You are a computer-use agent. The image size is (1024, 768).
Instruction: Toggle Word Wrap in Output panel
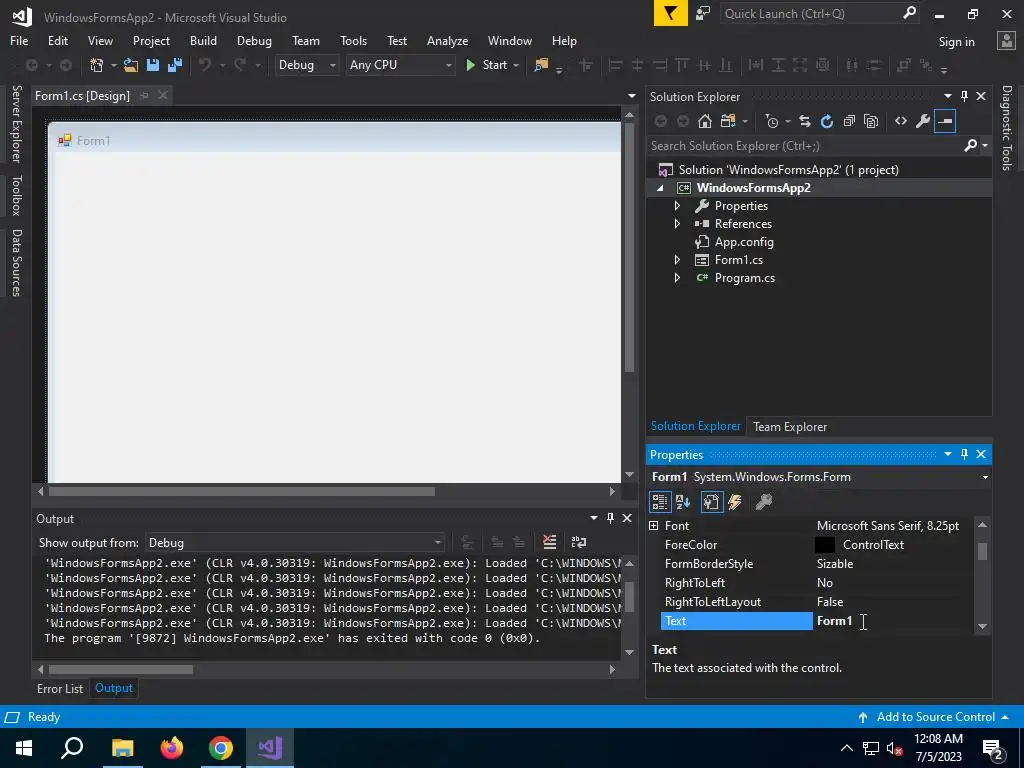579,542
